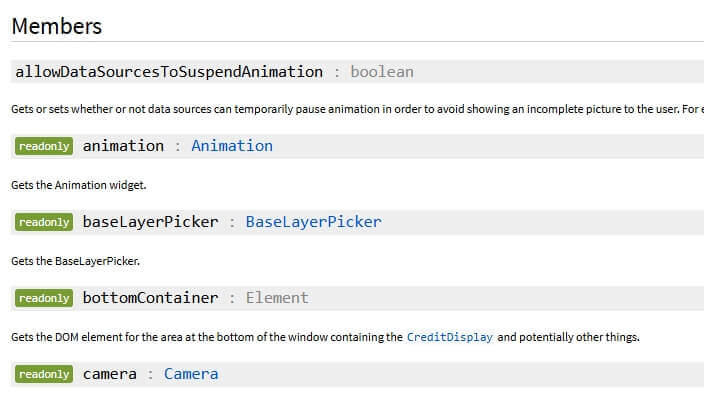Click the Members section heading
Screen dimensions: 704x403
[x=57, y=26]
